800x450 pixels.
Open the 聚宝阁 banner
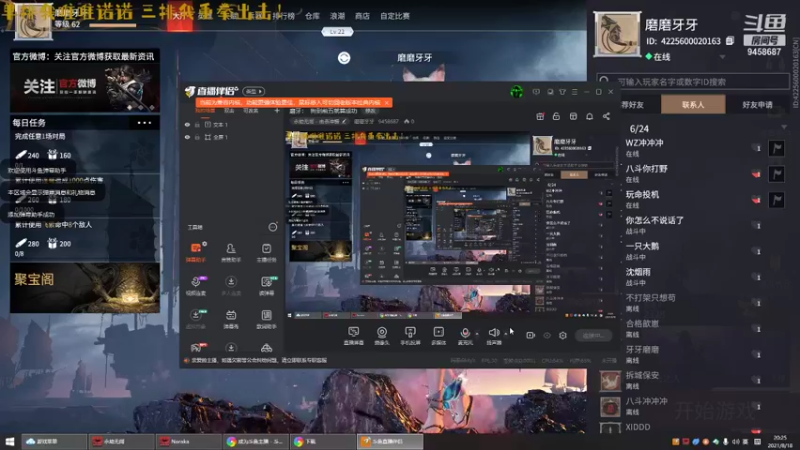pyautogui.click(x=85, y=288)
